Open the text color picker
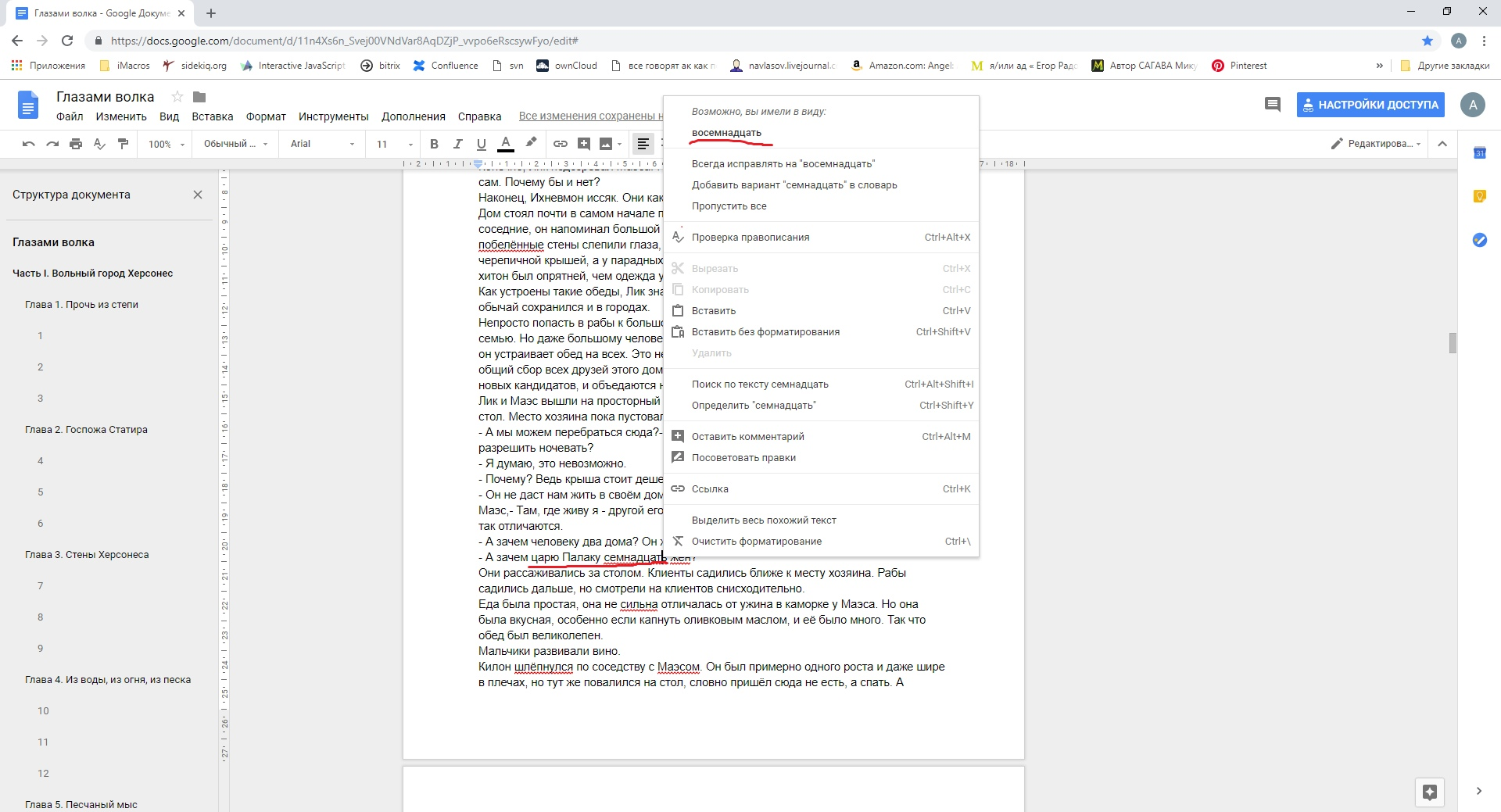 tap(506, 144)
